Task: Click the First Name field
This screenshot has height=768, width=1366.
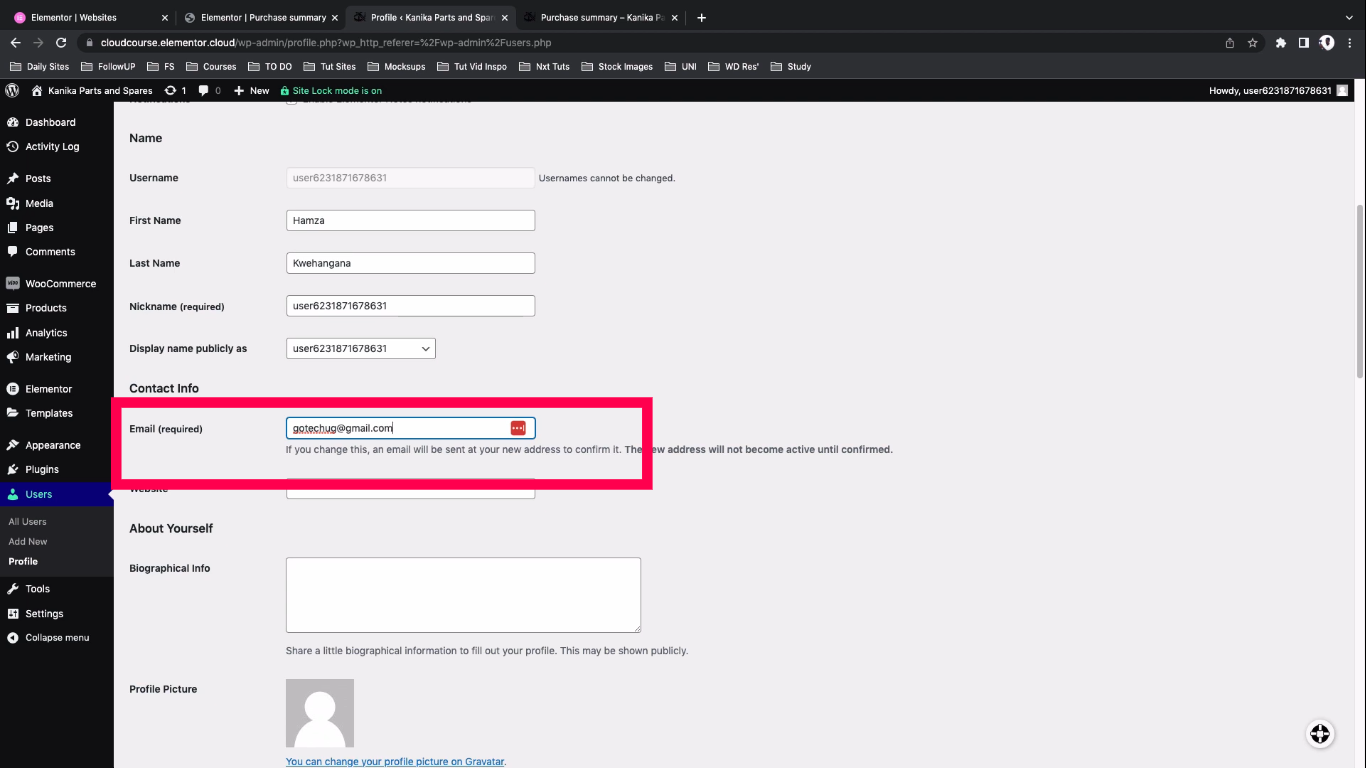Action: [410, 220]
